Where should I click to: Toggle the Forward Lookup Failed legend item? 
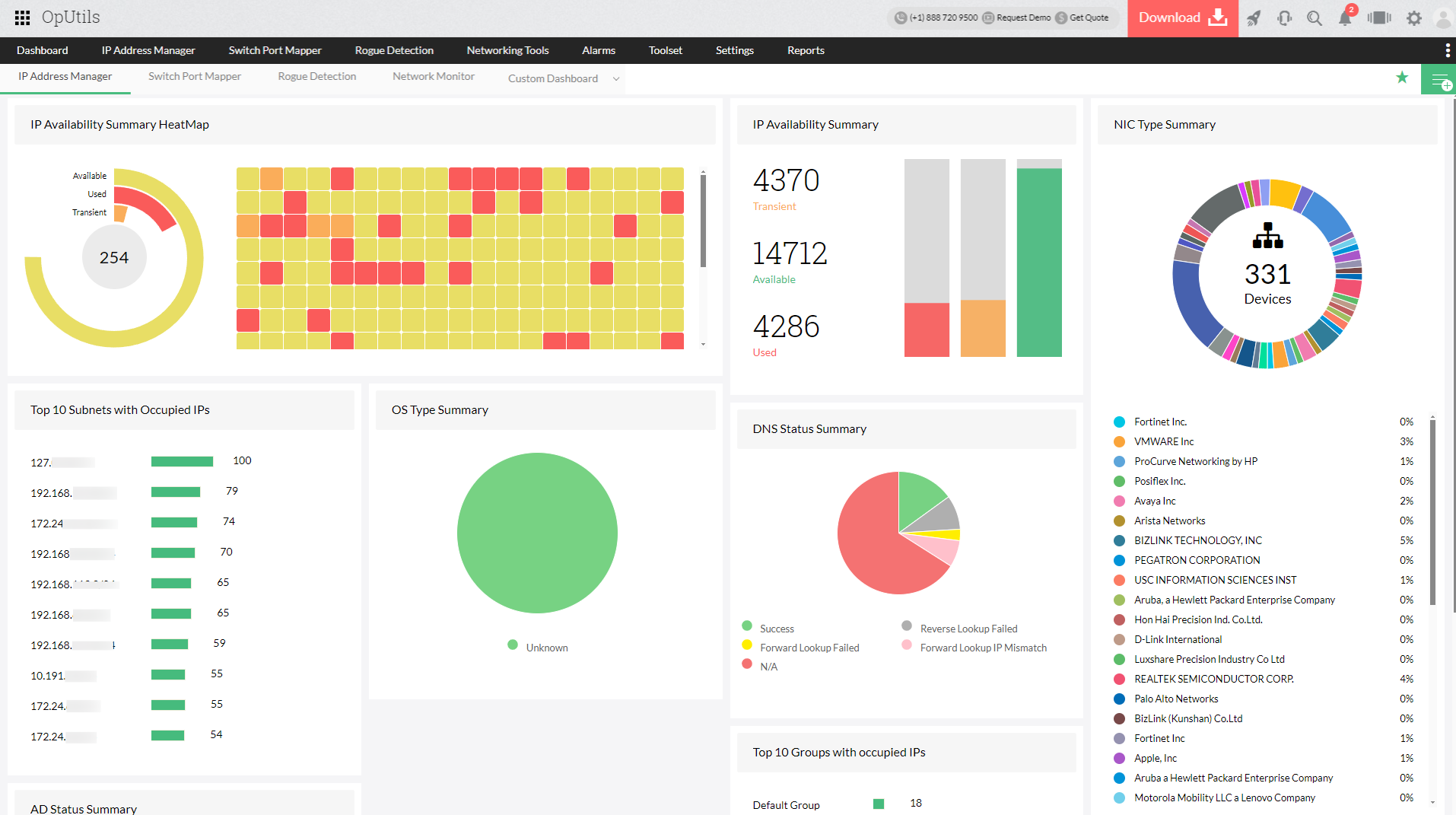(801, 648)
